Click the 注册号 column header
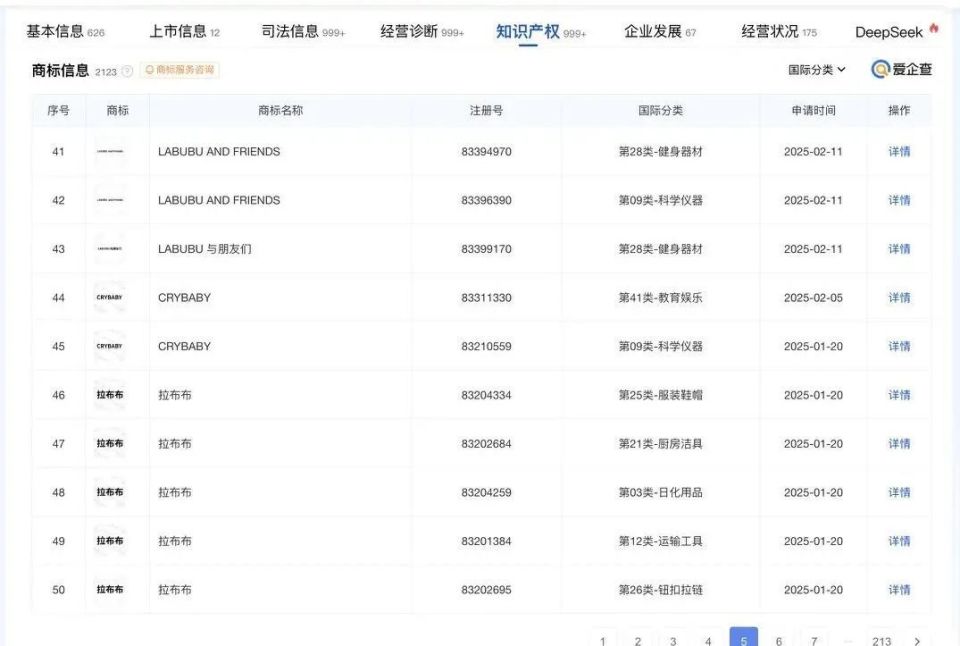The width and height of the screenshot is (960, 646). 486,110
